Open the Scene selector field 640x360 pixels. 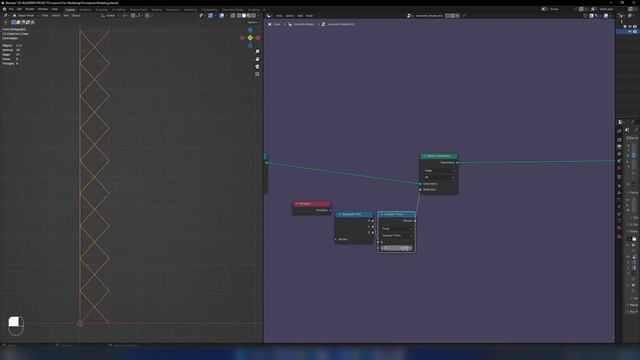(x=560, y=9)
